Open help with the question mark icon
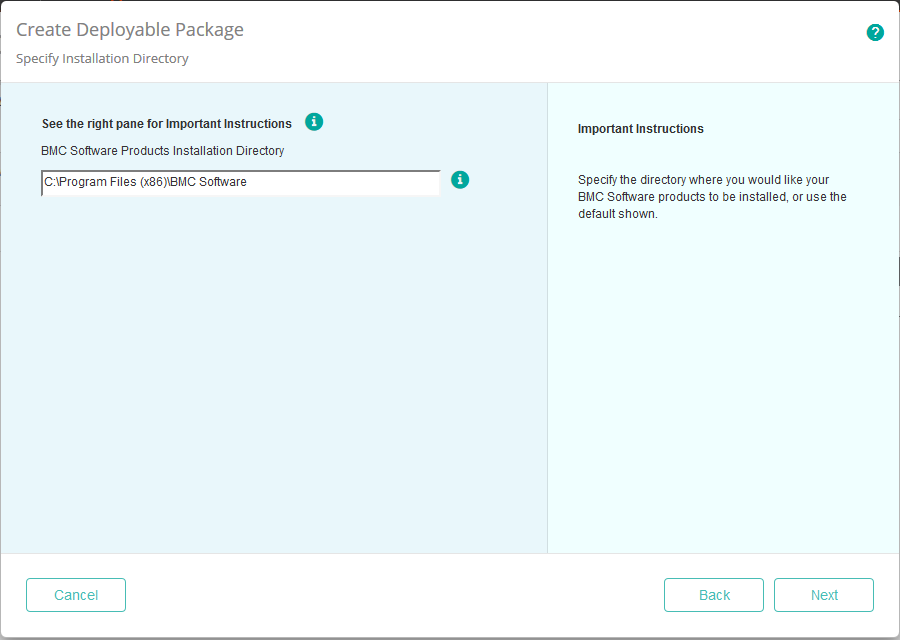This screenshot has height=640, width=900. click(875, 32)
